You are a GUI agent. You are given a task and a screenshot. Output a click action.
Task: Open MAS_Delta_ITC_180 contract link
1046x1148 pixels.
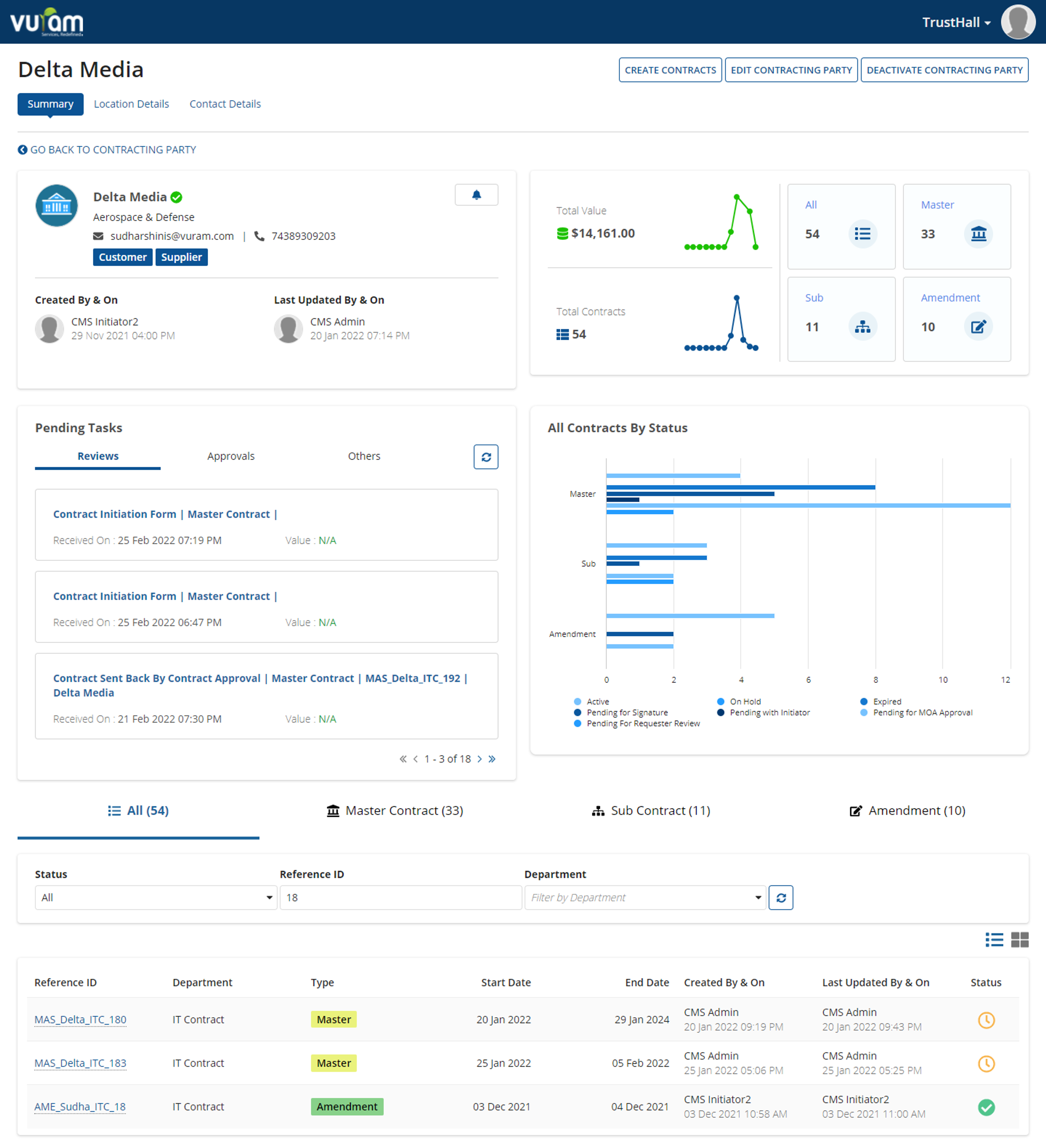[x=80, y=1019]
